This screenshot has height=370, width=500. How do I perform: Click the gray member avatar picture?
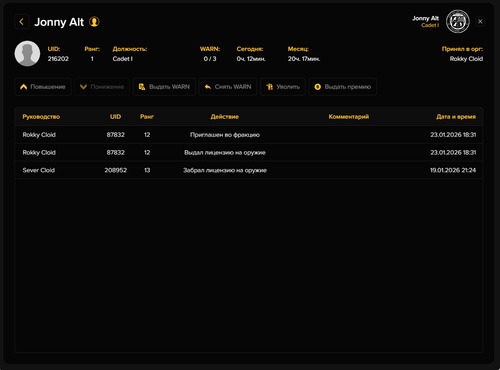[27, 53]
